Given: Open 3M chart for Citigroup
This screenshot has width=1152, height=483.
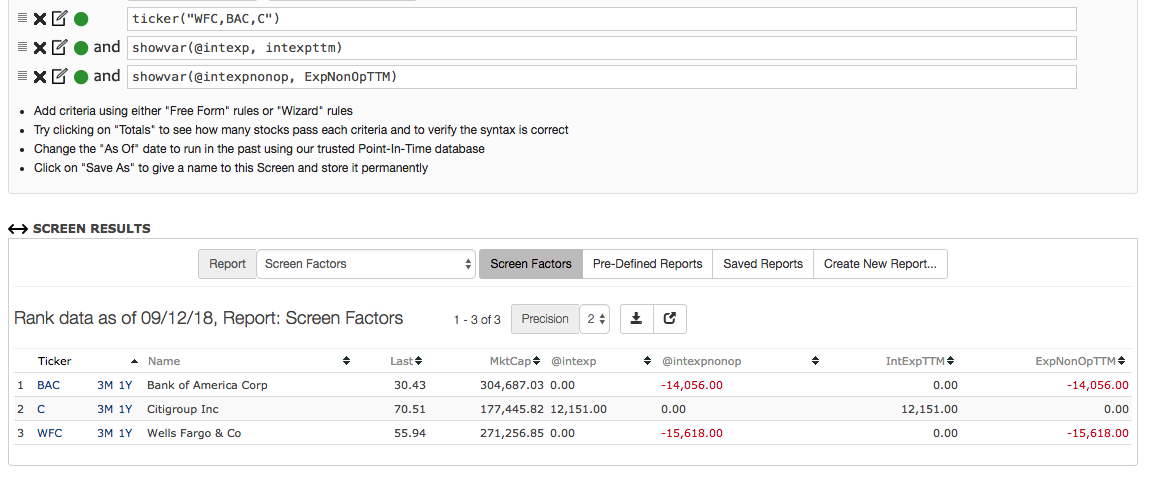Looking at the screenshot, I should click(105, 409).
